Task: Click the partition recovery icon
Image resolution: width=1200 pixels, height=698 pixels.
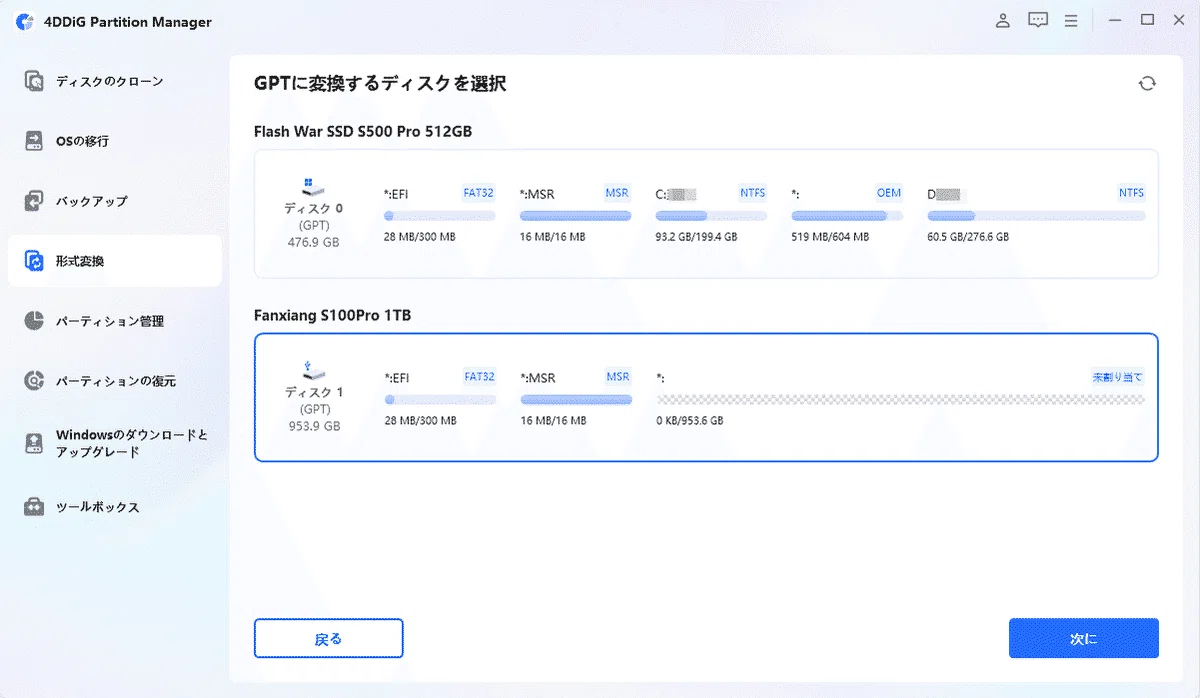Action: point(35,381)
